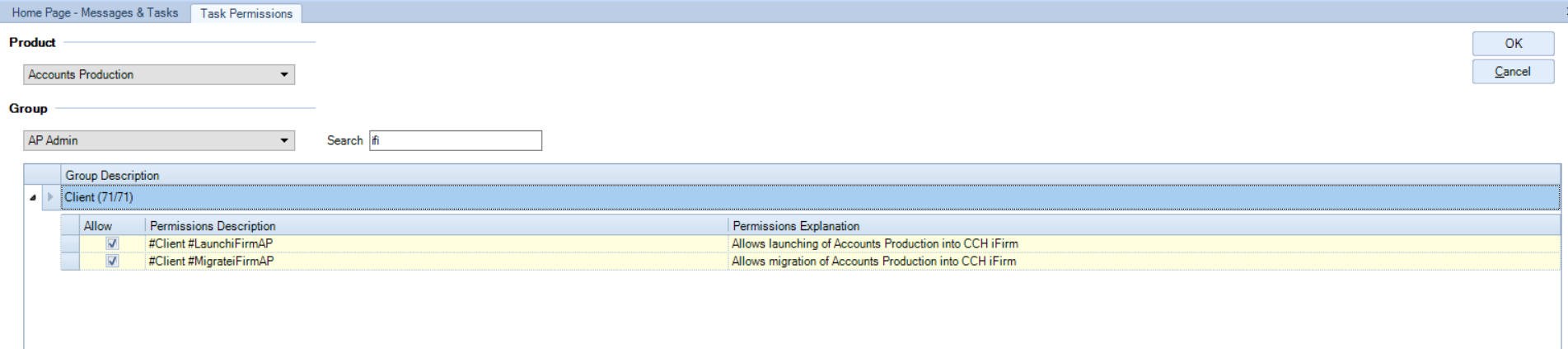Open the AP Admin group dropdown
Image resolution: width=1568 pixels, height=349 pixels.
(x=159, y=140)
